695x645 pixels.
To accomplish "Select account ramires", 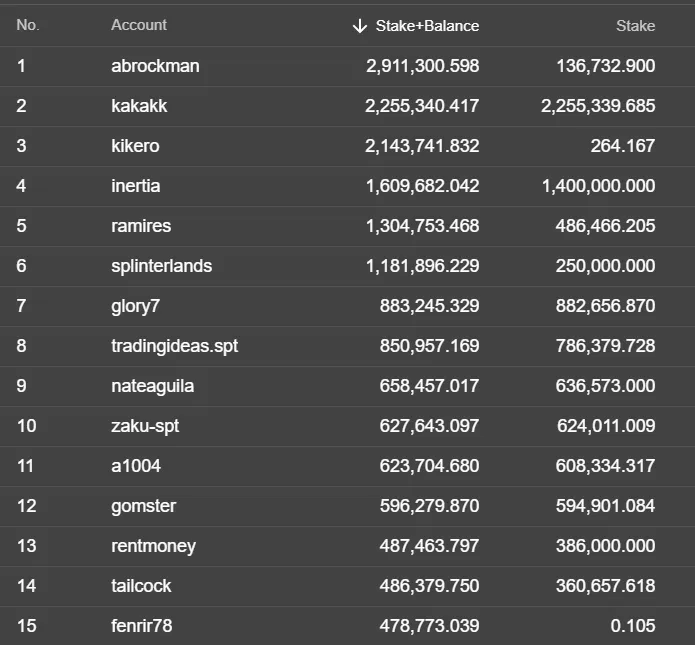I will pyautogui.click(x=141, y=226).
